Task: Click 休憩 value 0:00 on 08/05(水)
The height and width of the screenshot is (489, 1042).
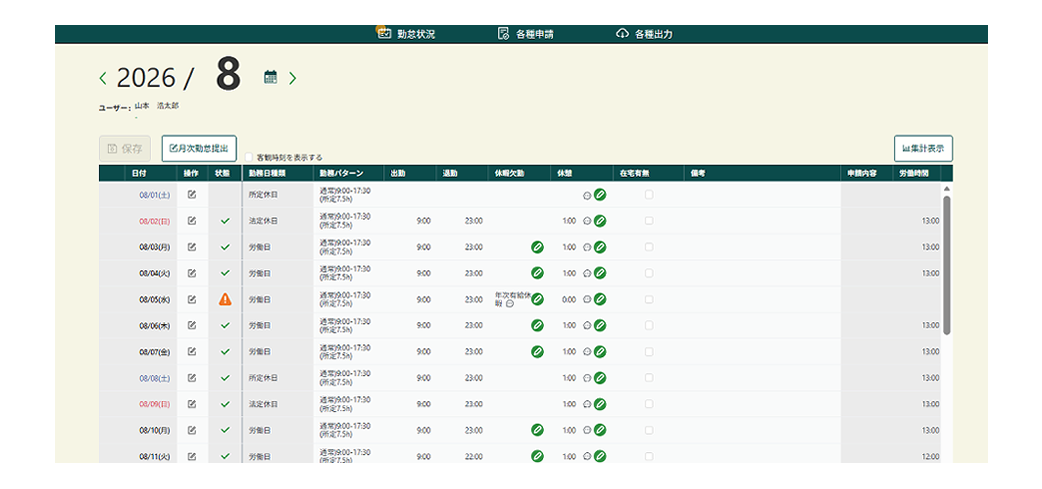Action: (569, 300)
